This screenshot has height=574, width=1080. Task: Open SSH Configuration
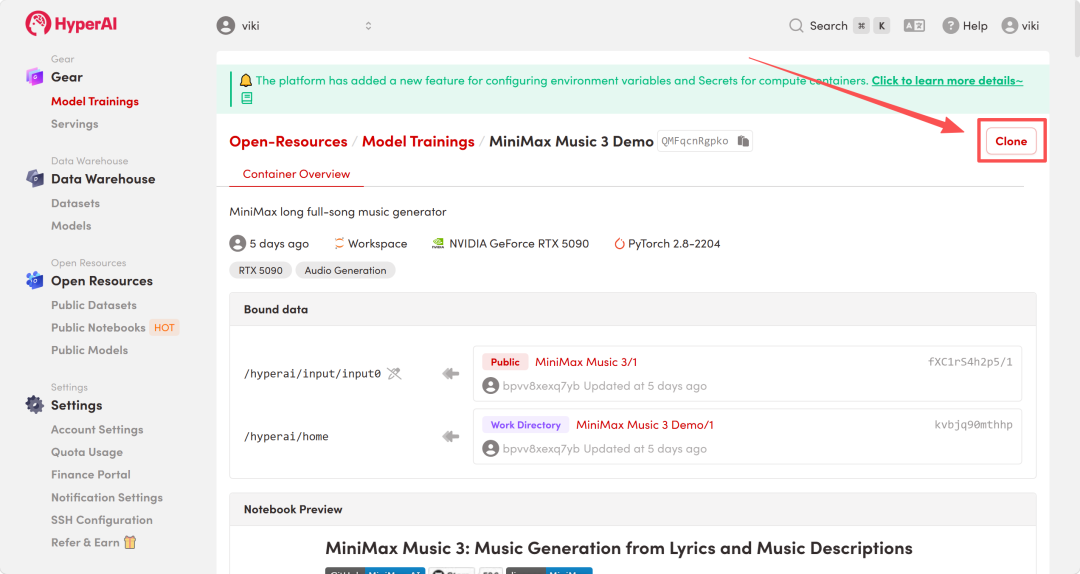tap(102, 520)
